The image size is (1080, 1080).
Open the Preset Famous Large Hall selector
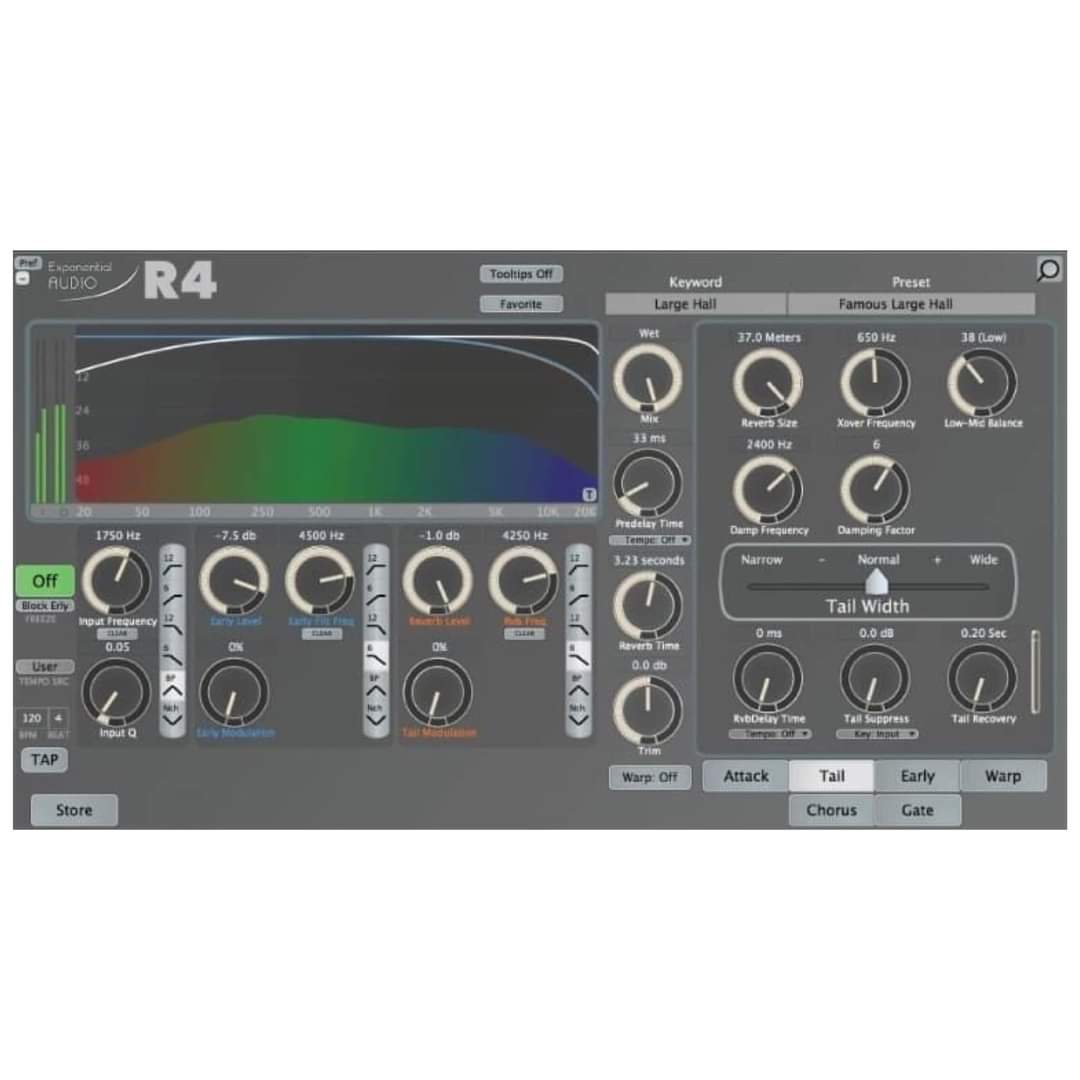[911, 304]
